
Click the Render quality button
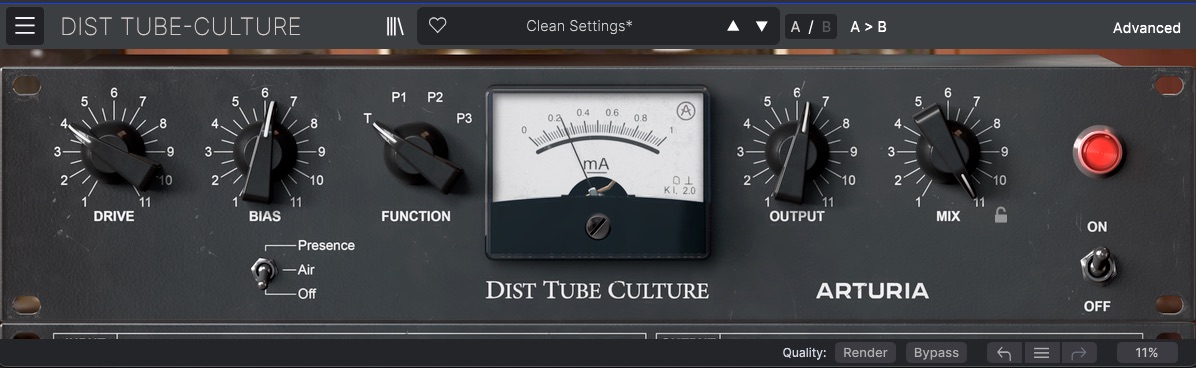pyautogui.click(x=866, y=353)
